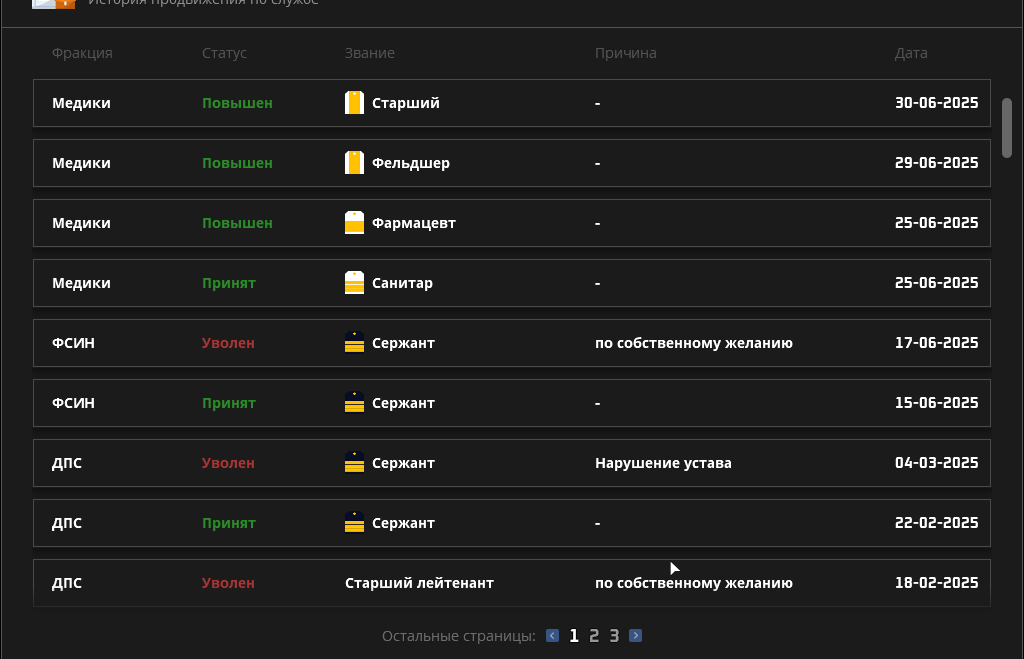Click Сержант badge in ДПС row dated 04-03-2025

pyautogui.click(x=354, y=462)
